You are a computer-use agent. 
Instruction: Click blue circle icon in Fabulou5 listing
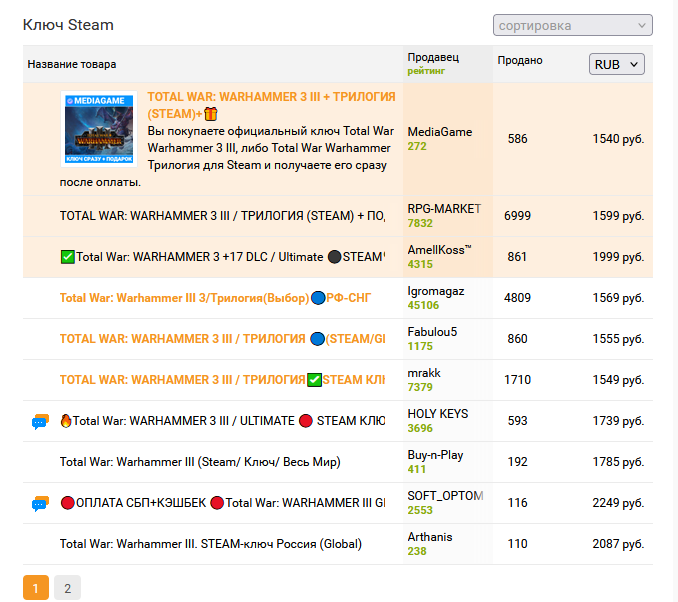[x=317, y=339]
